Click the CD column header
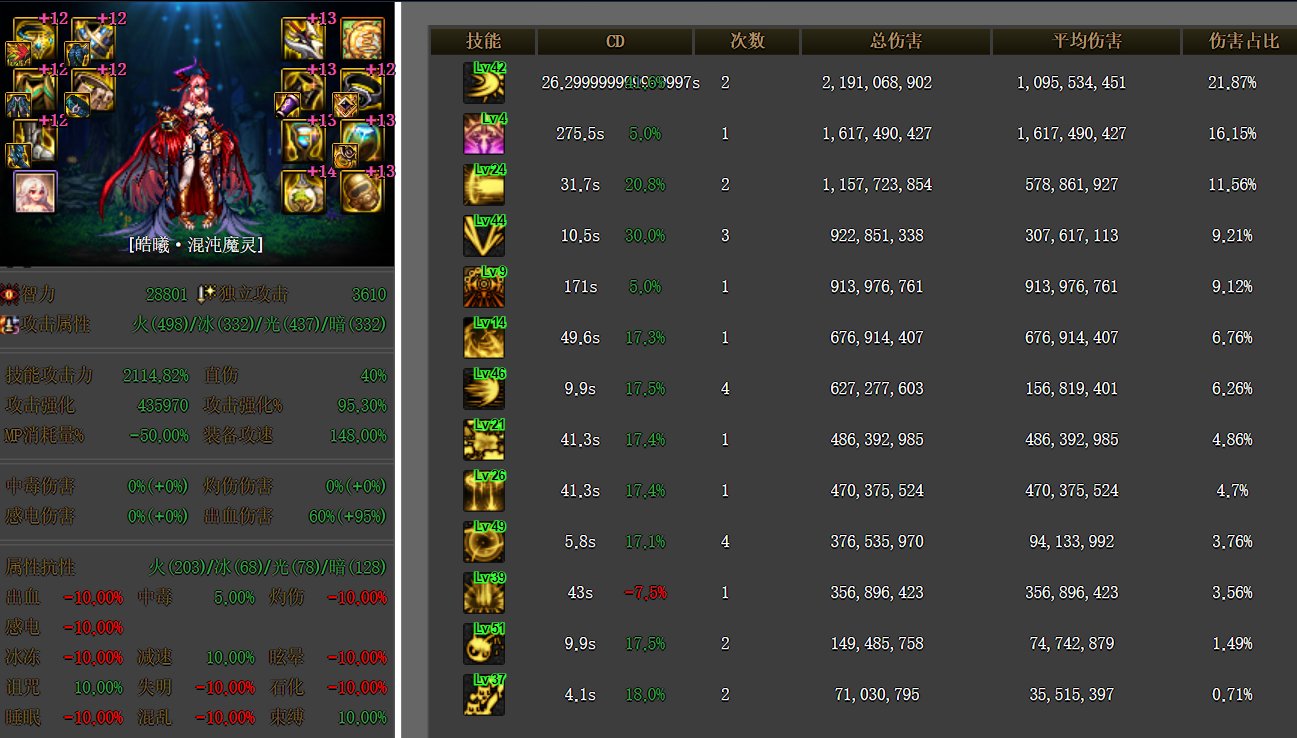 pyautogui.click(x=615, y=41)
